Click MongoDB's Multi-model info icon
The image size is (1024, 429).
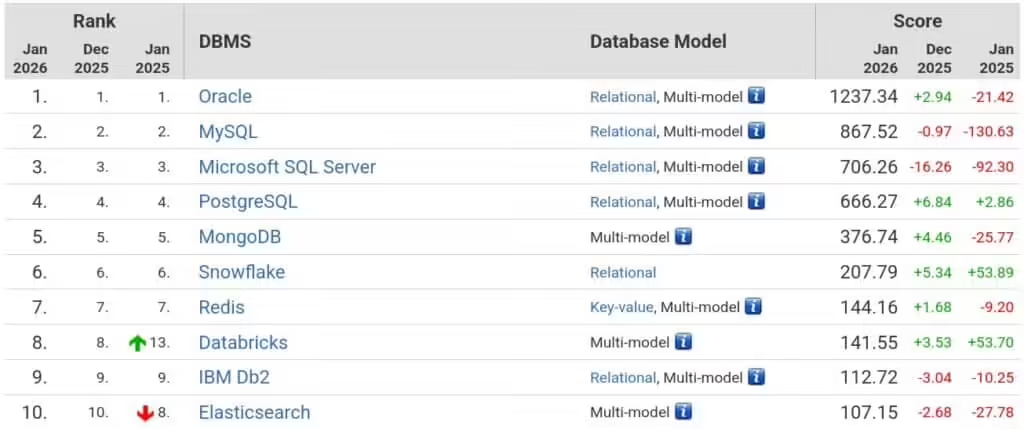pos(683,237)
